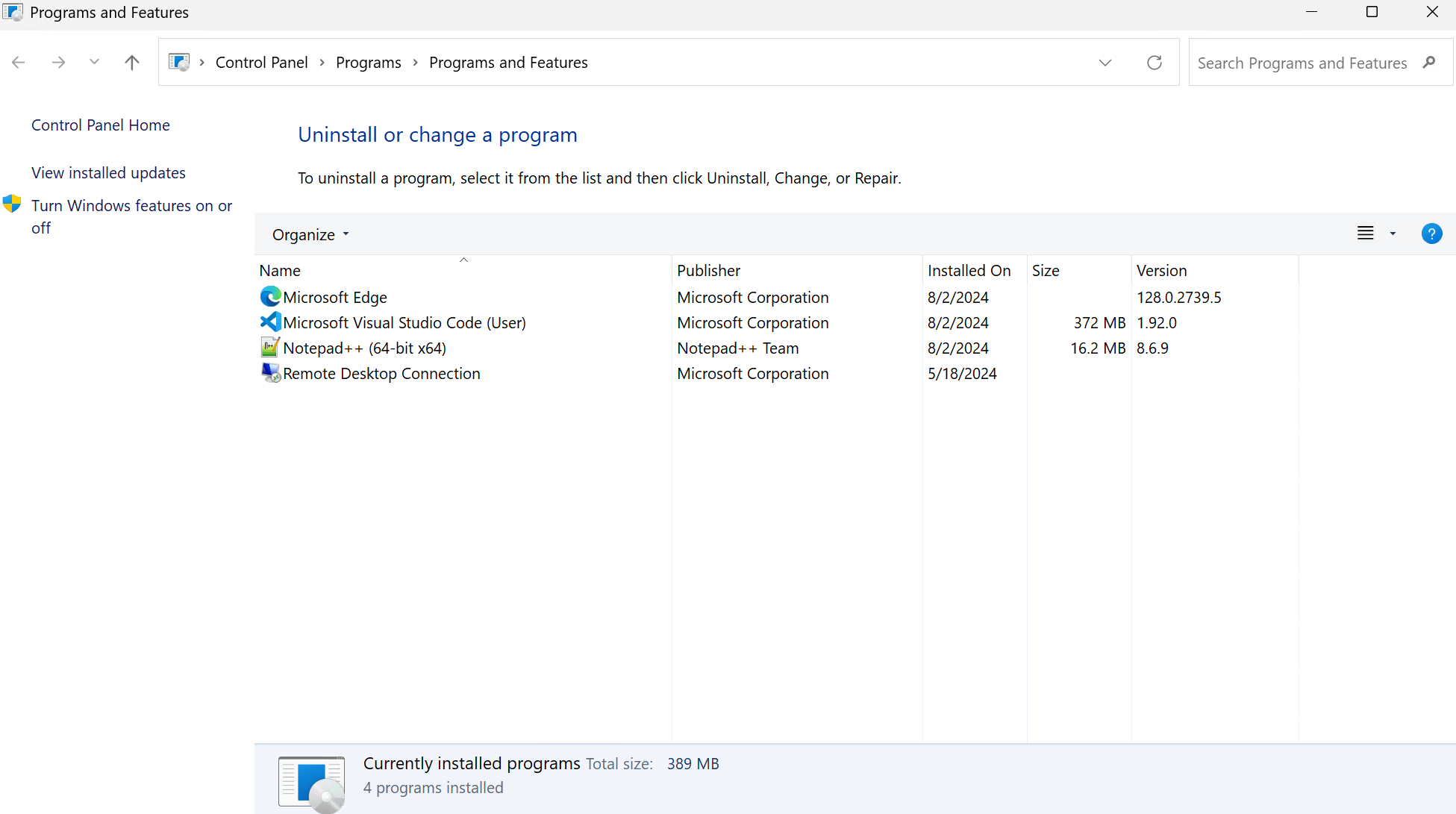Click the 389 MB total size value
The width and height of the screenshot is (1456, 814).
693,764
